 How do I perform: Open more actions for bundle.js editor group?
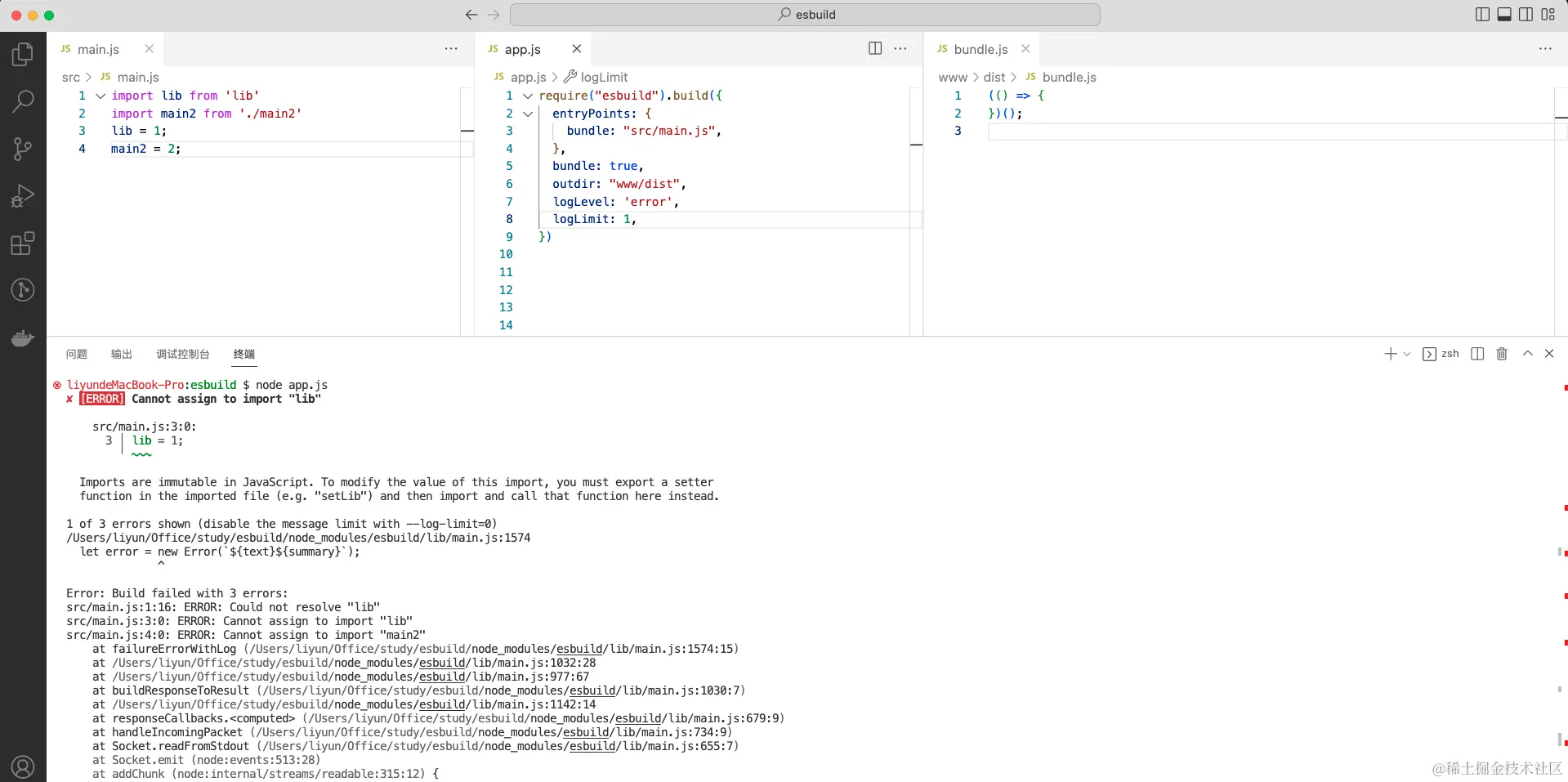click(x=1545, y=48)
